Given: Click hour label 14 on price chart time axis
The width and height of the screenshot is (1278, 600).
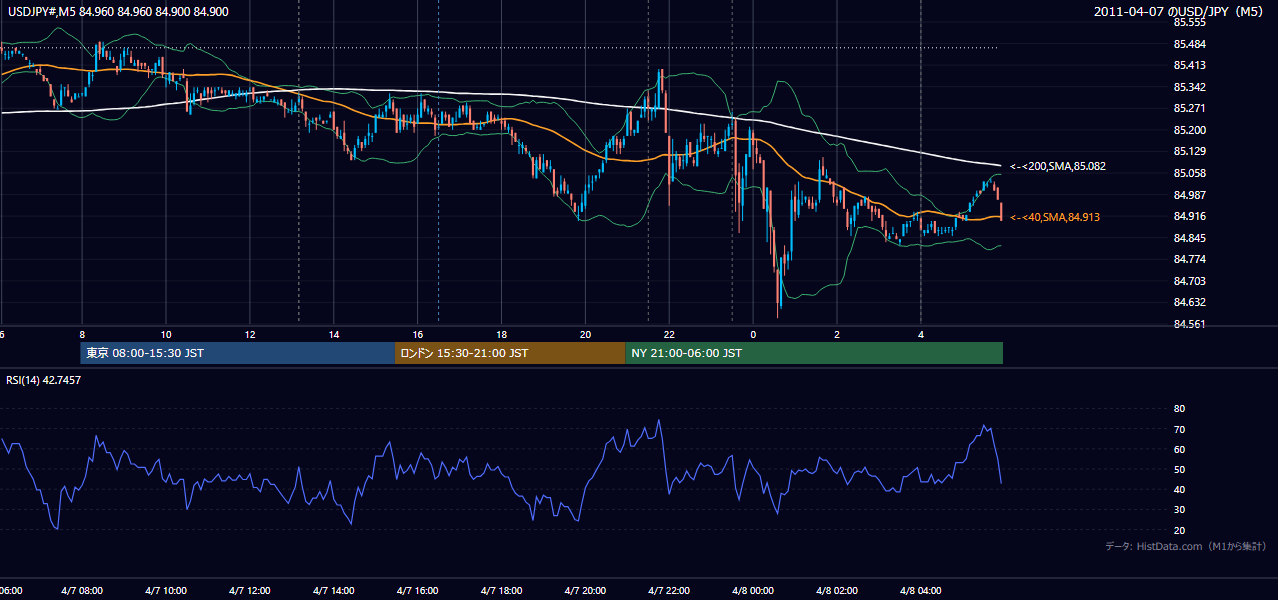Looking at the screenshot, I should click(x=334, y=334).
